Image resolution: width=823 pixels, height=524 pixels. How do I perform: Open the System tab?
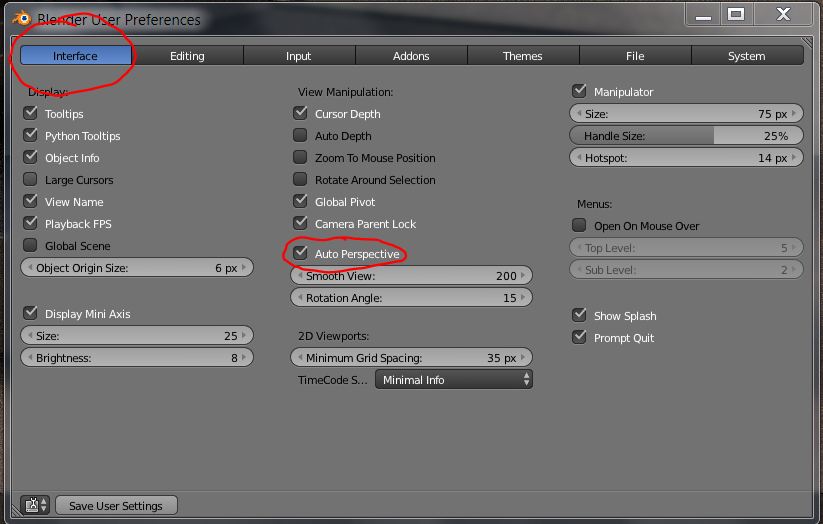coord(747,56)
